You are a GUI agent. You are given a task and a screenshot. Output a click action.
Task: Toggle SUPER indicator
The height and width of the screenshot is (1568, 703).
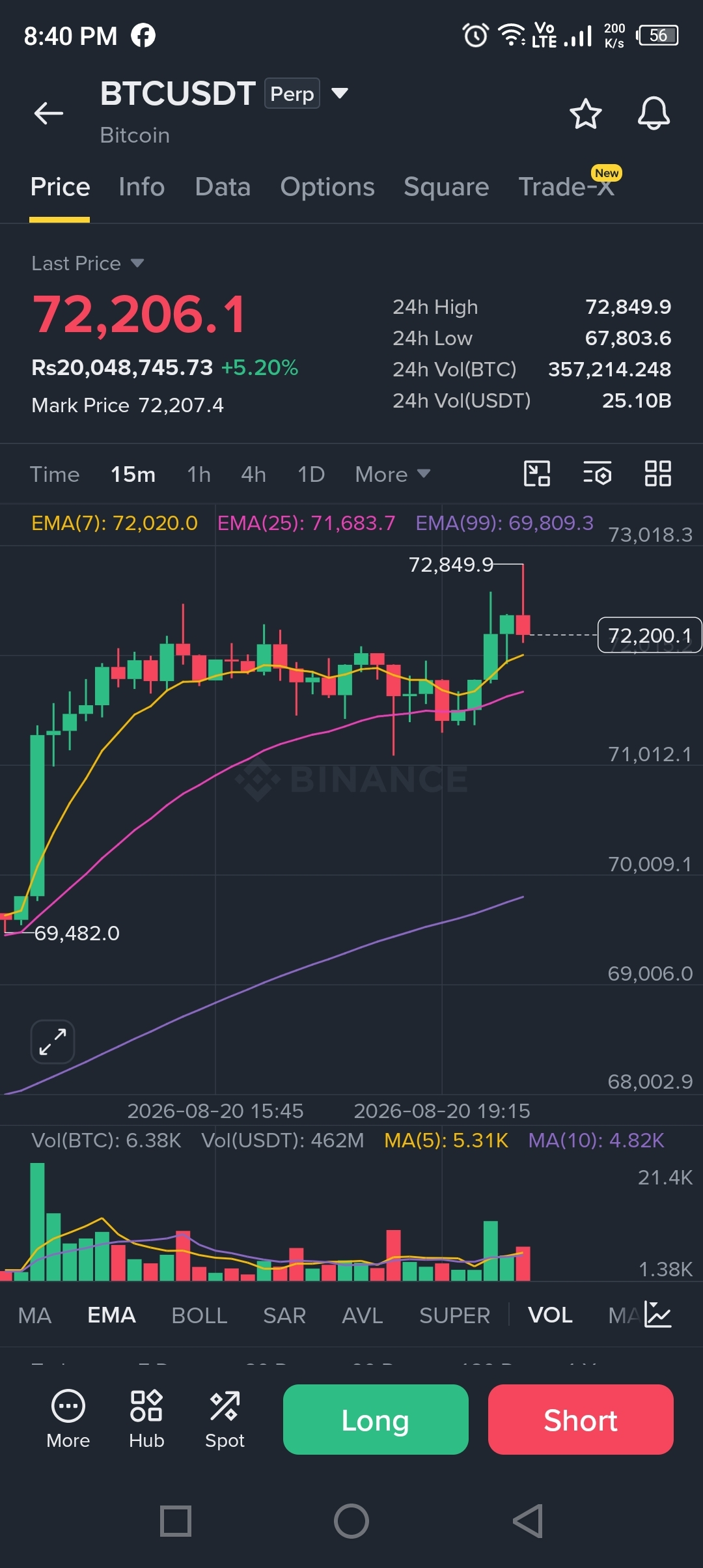tap(454, 1315)
